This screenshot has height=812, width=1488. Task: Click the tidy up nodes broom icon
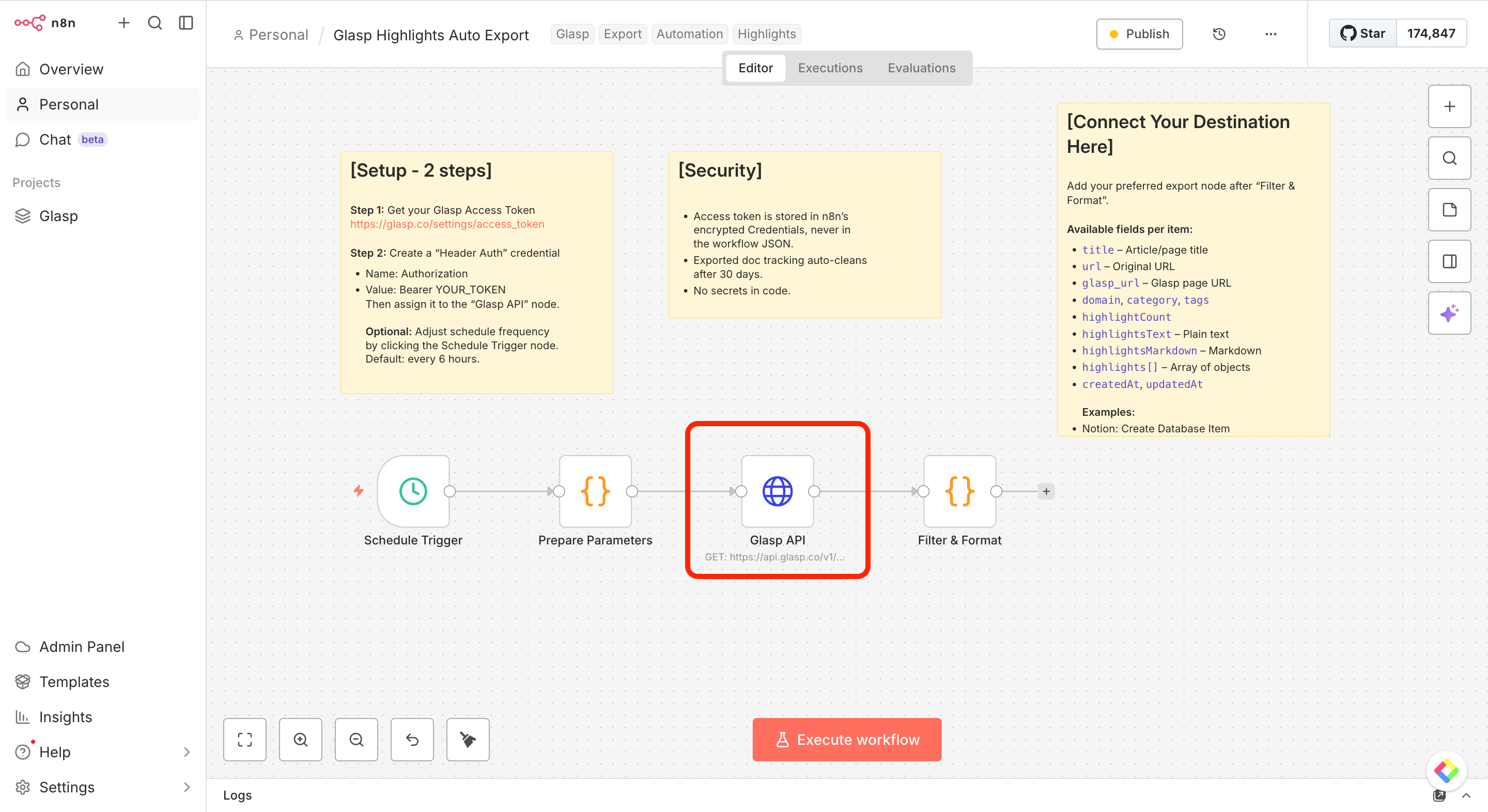[x=468, y=739]
